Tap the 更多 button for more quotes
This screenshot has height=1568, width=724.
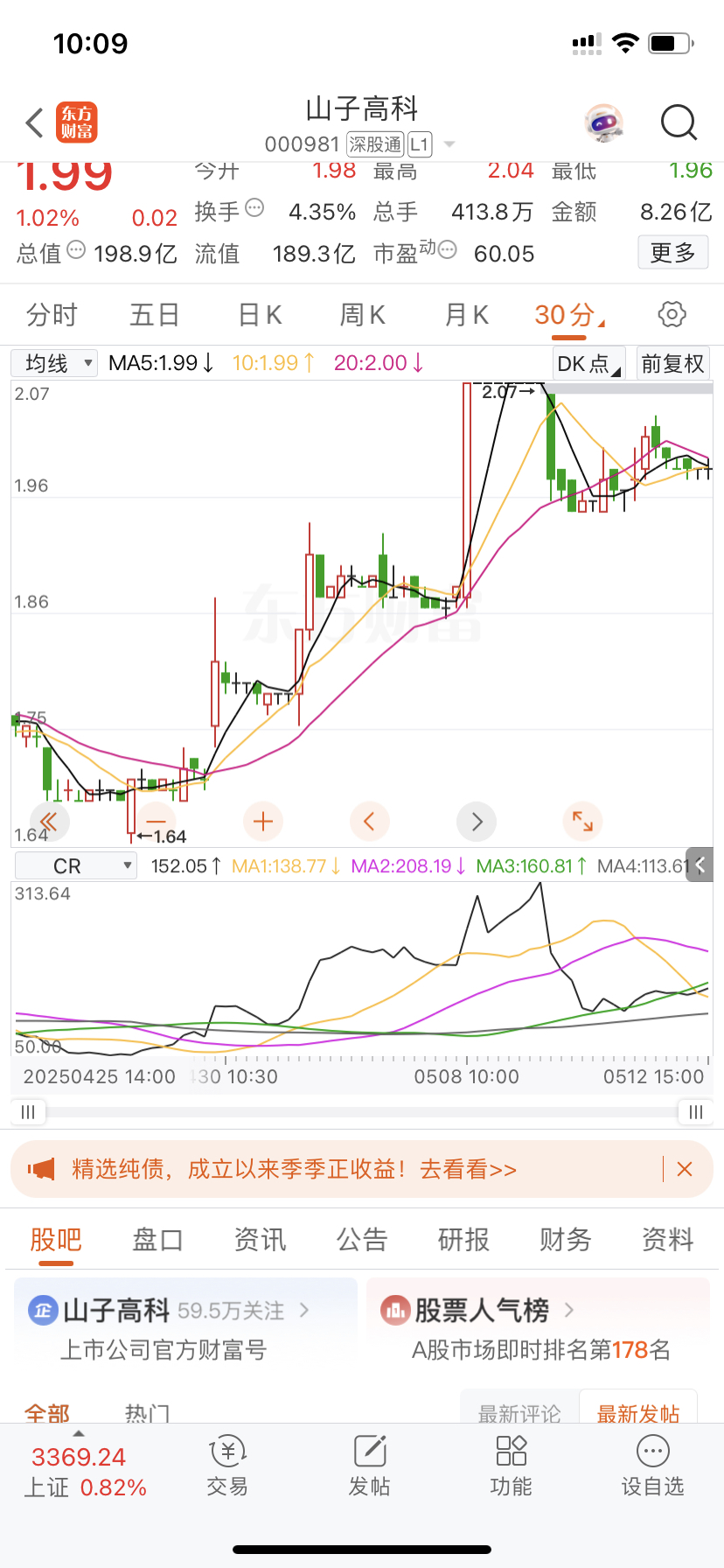click(673, 253)
